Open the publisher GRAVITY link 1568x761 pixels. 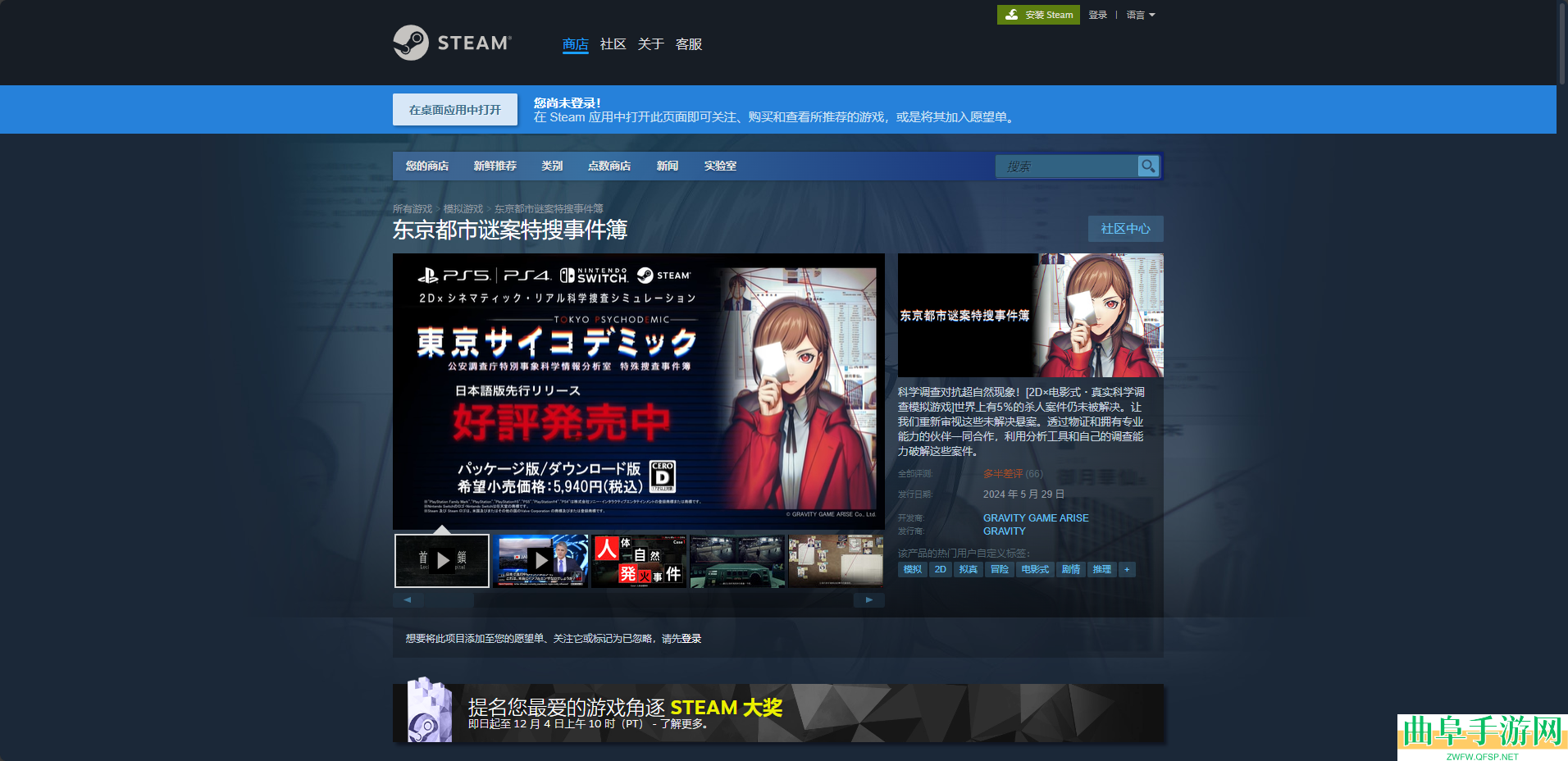(x=1005, y=531)
